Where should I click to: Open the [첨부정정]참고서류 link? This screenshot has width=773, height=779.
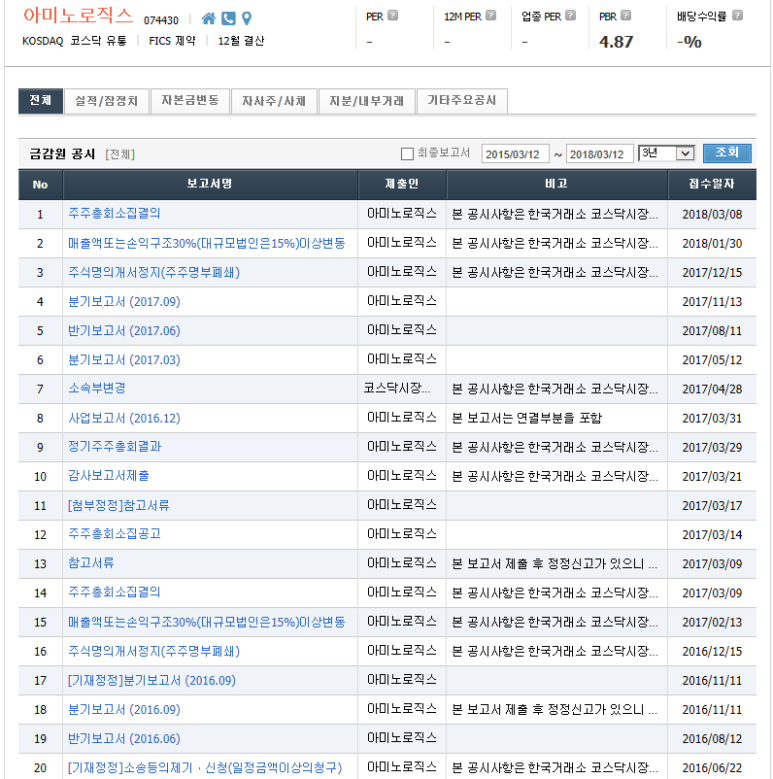pyautogui.click(x=118, y=506)
